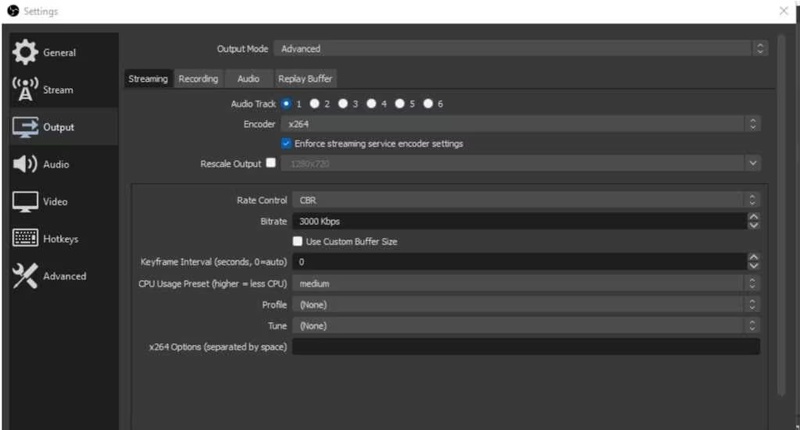Click the Keyframe Interval field
The height and width of the screenshot is (430, 800).
pyautogui.click(x=519, y=262)
